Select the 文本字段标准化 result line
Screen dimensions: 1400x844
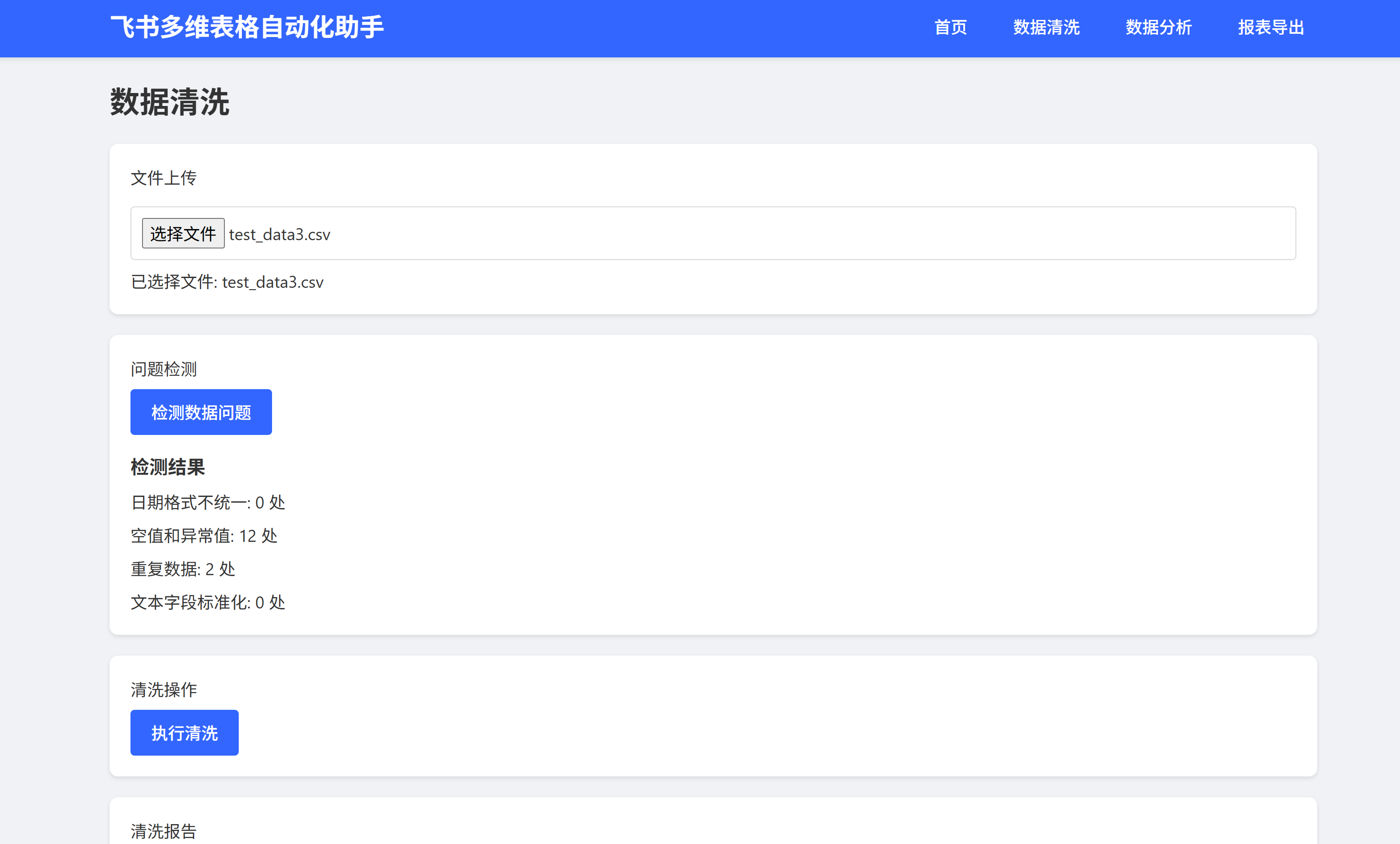(x=207, y=602)
